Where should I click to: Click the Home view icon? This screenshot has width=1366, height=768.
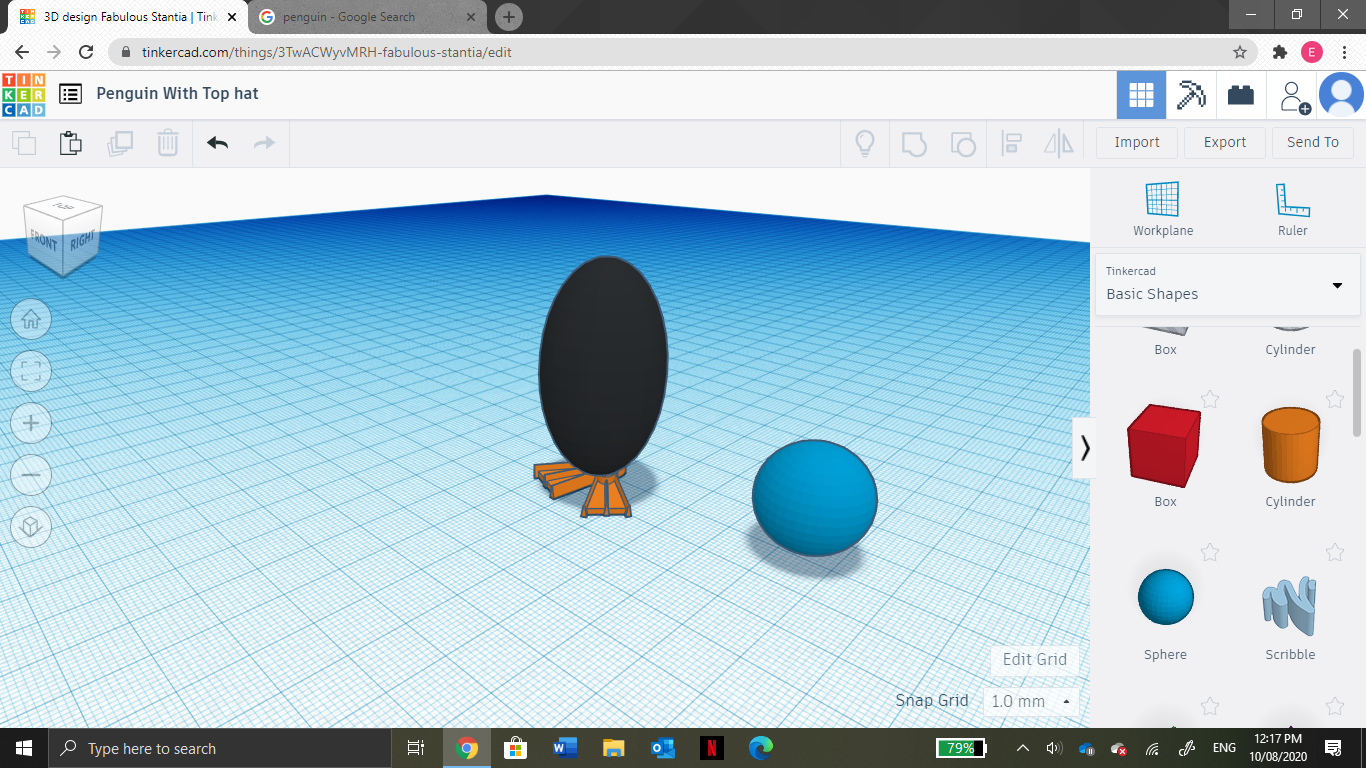(x=31, y=319)
